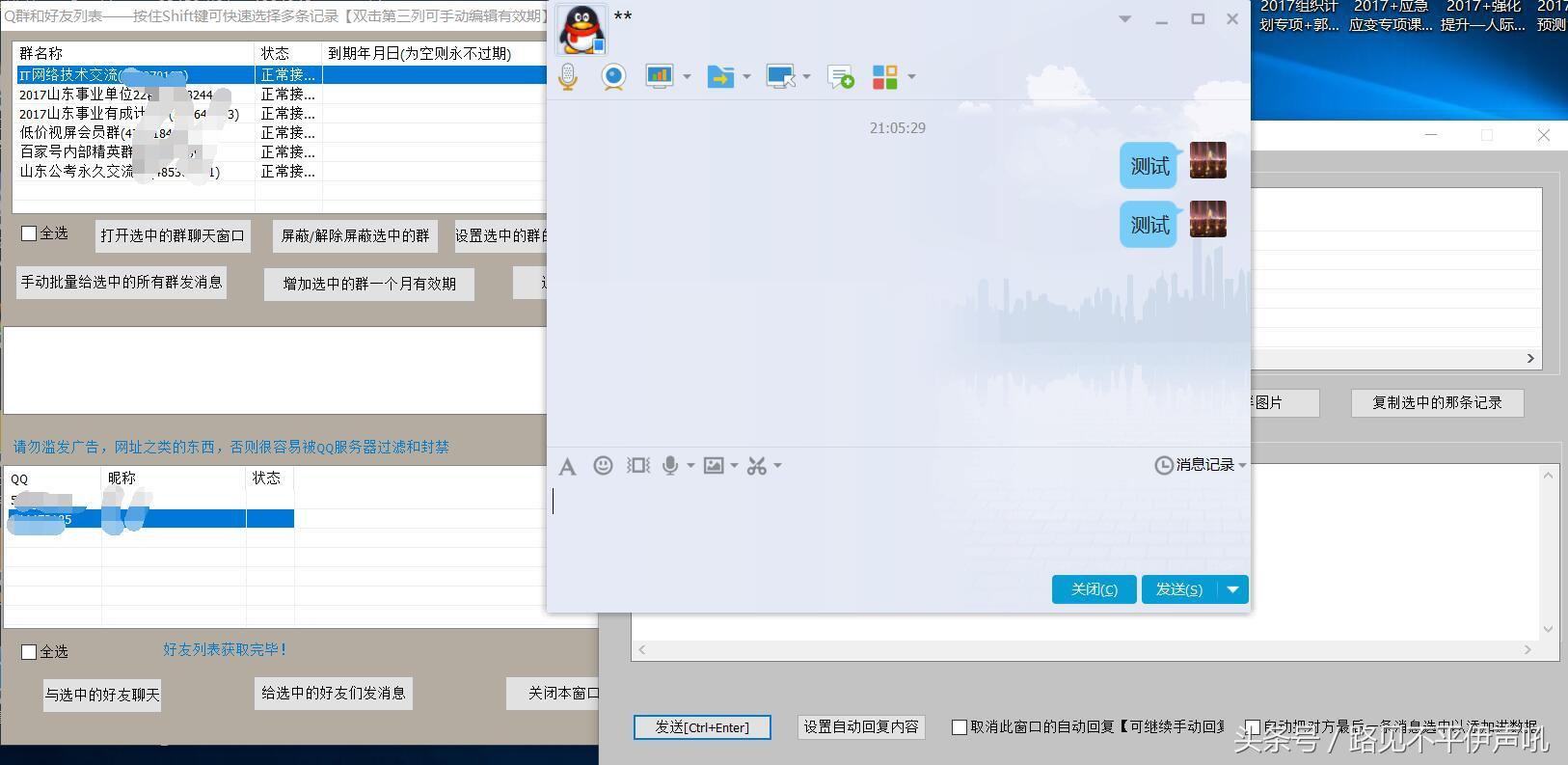Click the voice message microphone icon
Screen dimensions: 1568x765
point(670,466)
